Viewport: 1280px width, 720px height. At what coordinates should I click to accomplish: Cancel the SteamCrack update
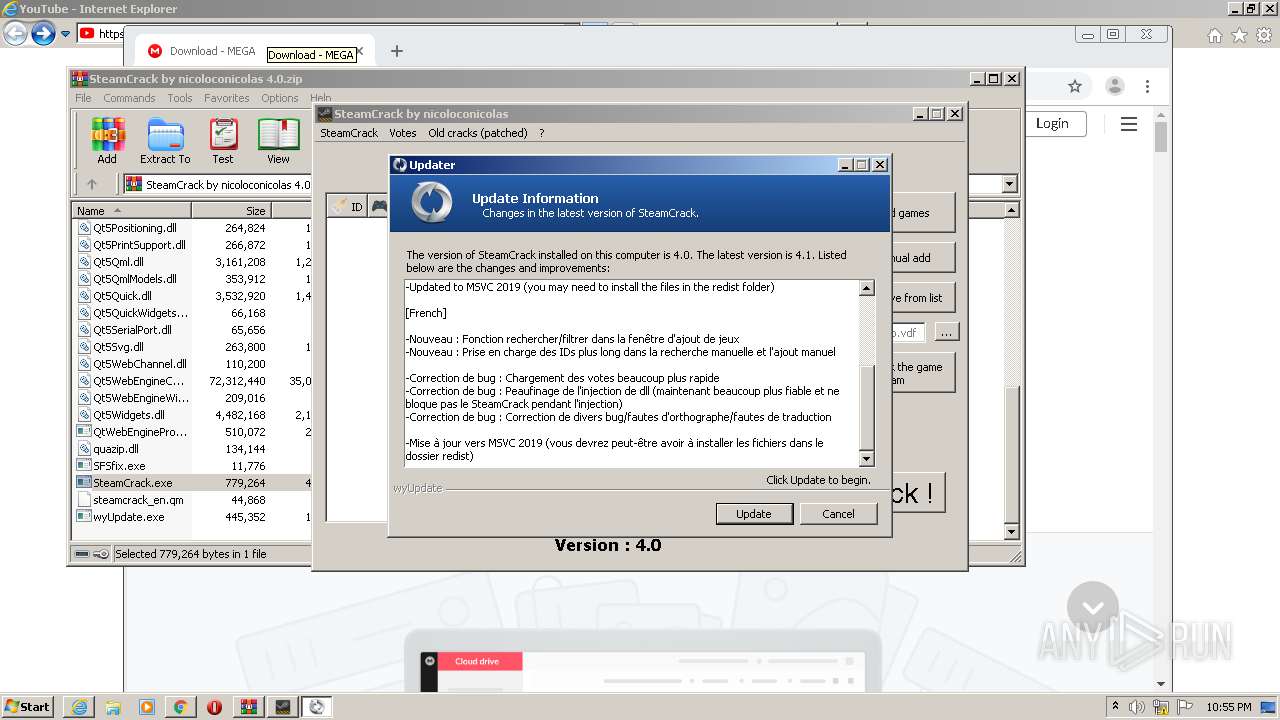point(838,514)
